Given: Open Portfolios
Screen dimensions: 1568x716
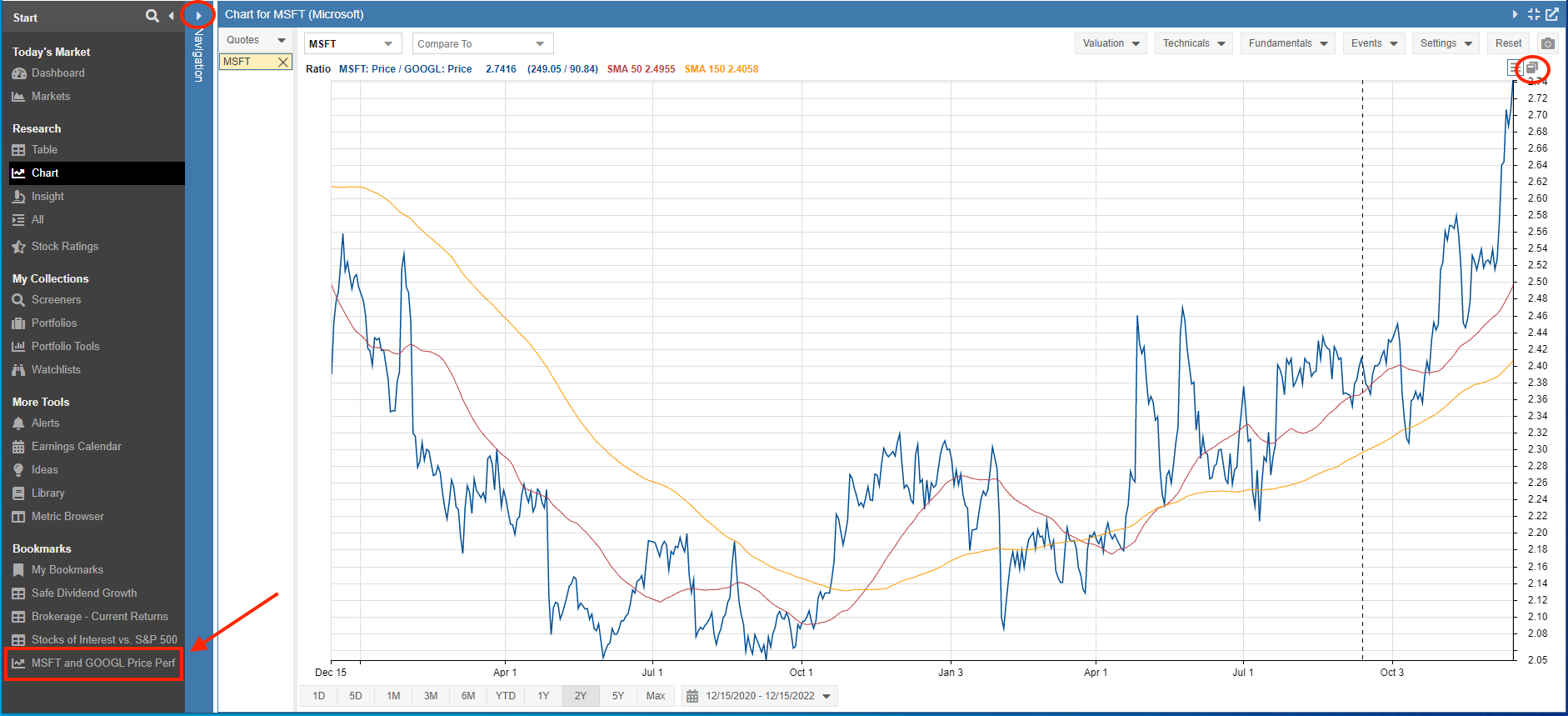Looking at the screenshot, I should click(x=44, y=323).
